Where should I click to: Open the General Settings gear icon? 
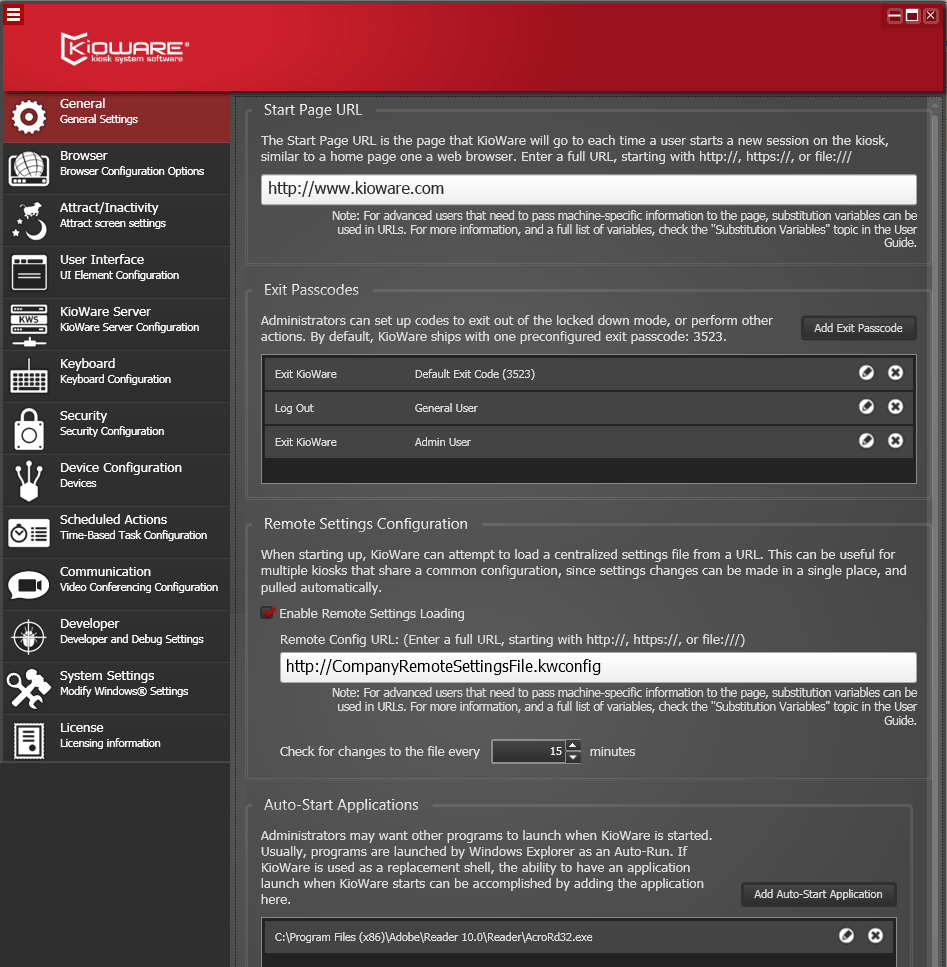27,117
